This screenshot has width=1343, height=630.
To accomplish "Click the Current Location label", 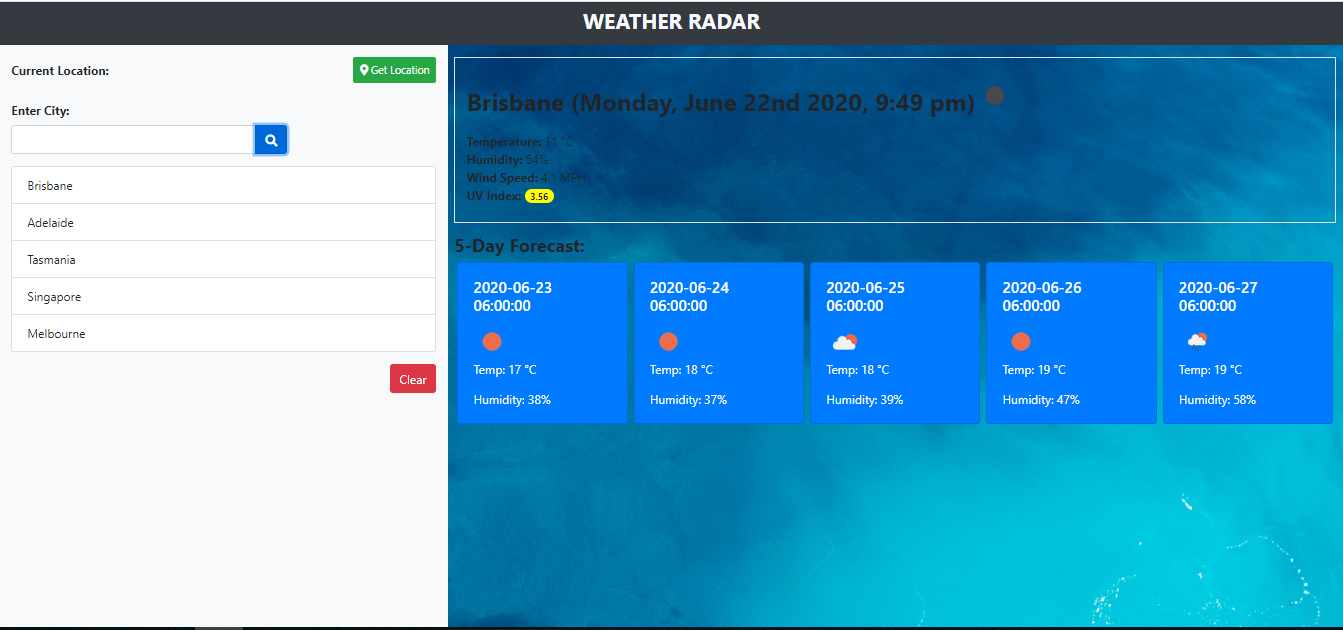I will [x=60, y=71].
